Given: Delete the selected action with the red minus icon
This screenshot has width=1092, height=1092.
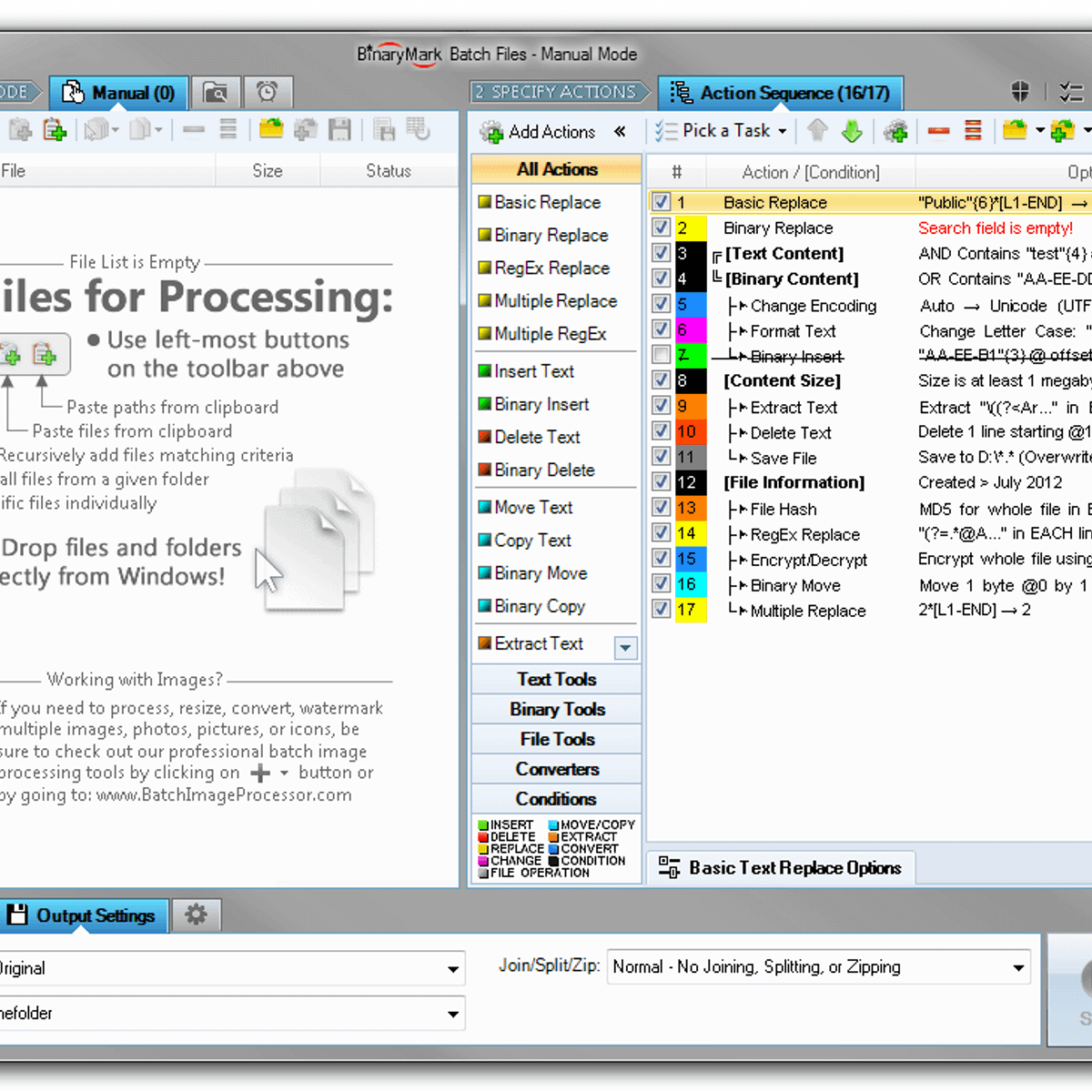Looking at the screenshot, I should point(938,131).
